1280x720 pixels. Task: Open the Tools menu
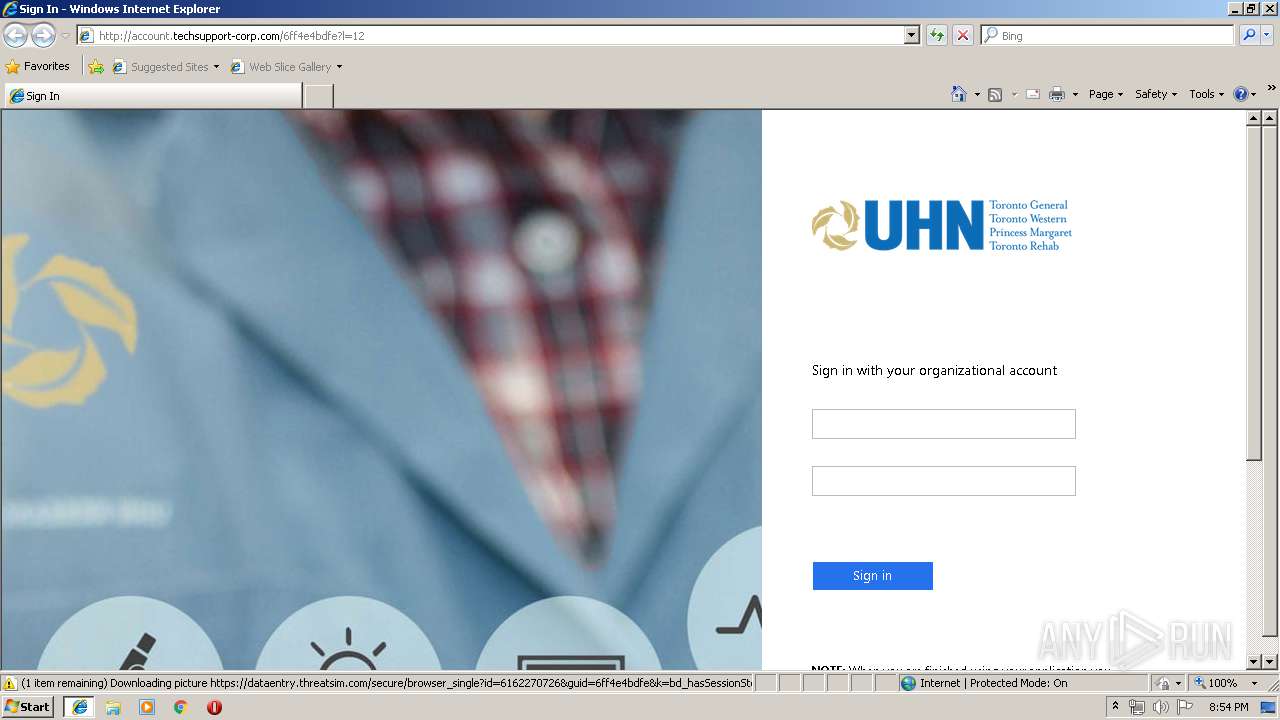(1206, 94)
